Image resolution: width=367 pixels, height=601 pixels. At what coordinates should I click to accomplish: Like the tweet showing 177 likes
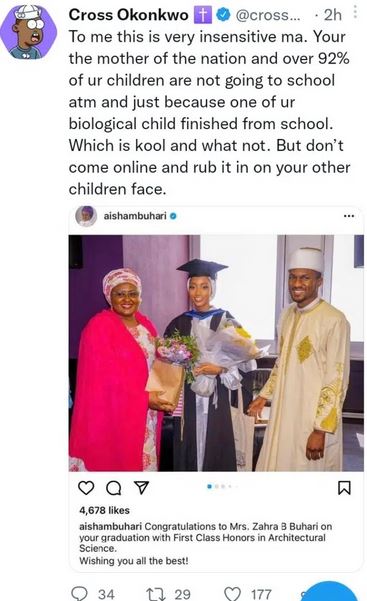coord(232,594)
